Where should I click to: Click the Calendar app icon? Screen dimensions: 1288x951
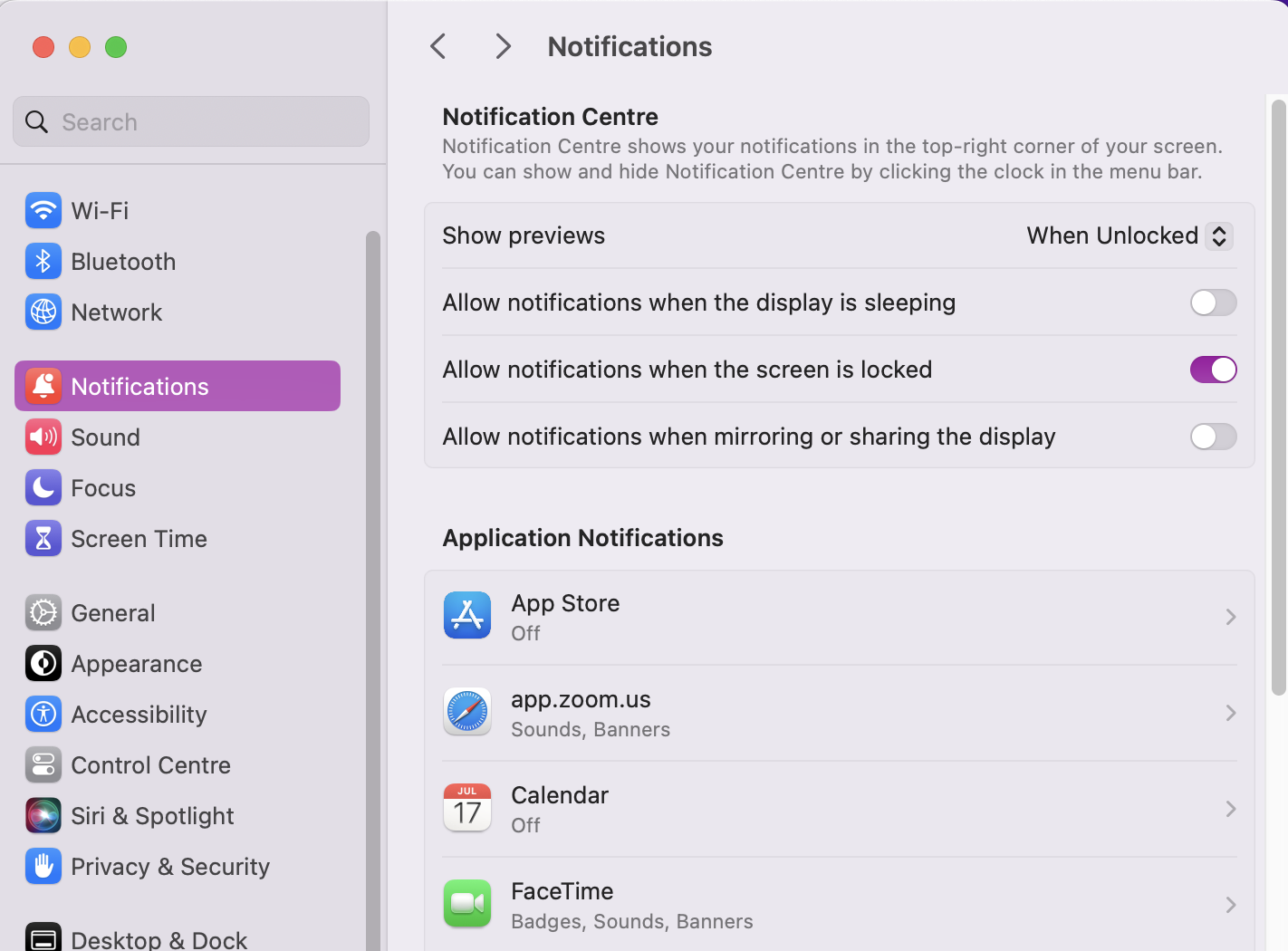pos(466,807)
